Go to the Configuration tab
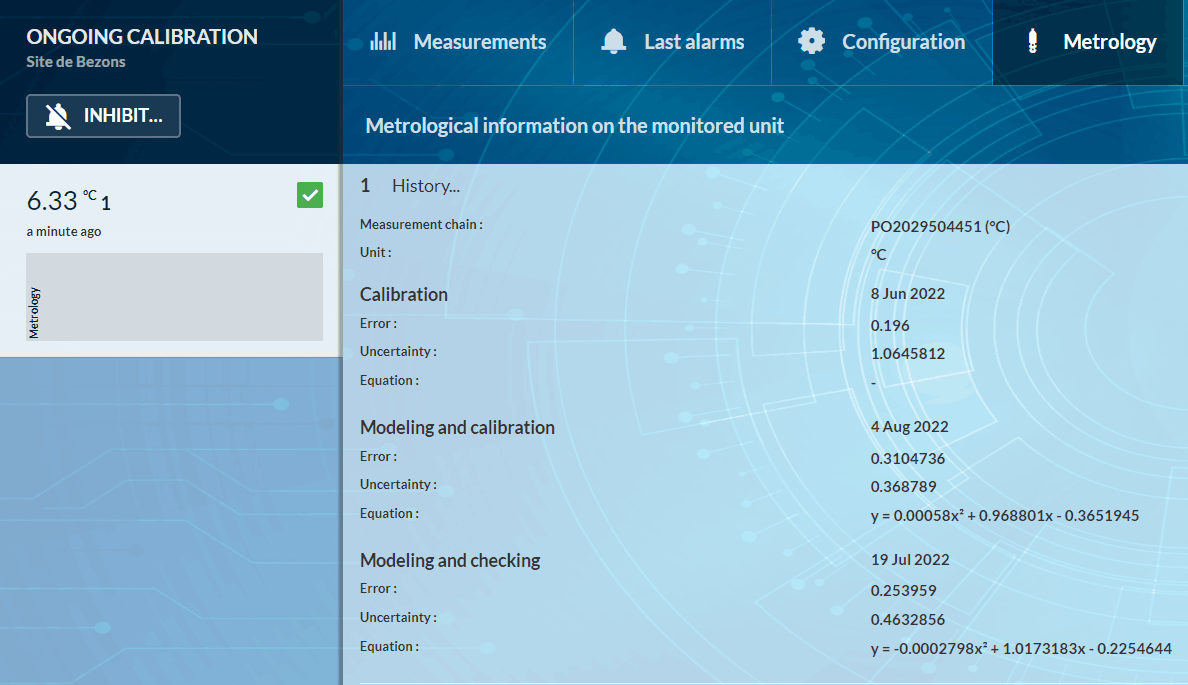Viewport: 1188px width, 685px height. click(882, 42)
